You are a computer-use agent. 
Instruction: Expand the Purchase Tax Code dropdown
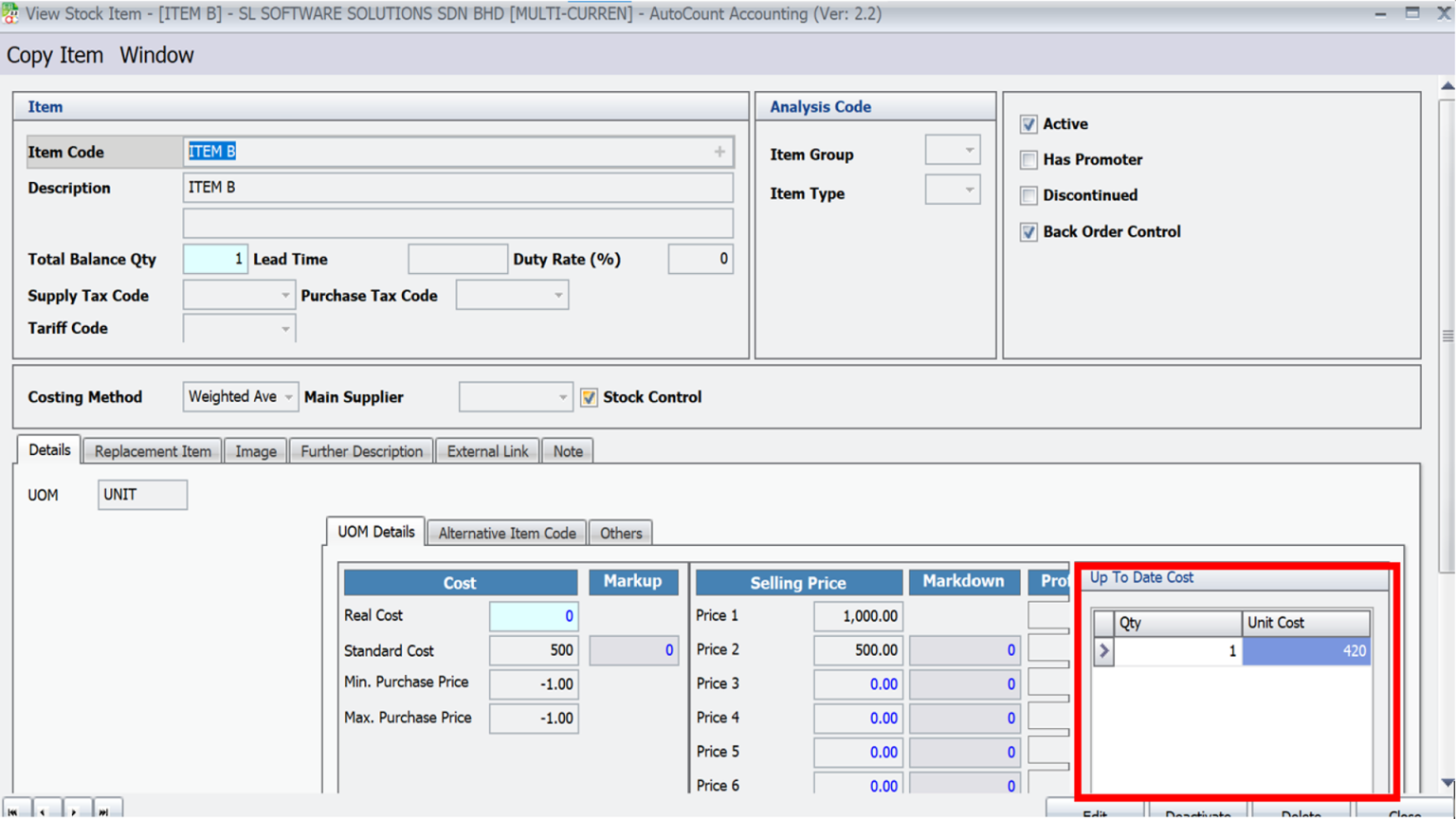click(558, 296)
